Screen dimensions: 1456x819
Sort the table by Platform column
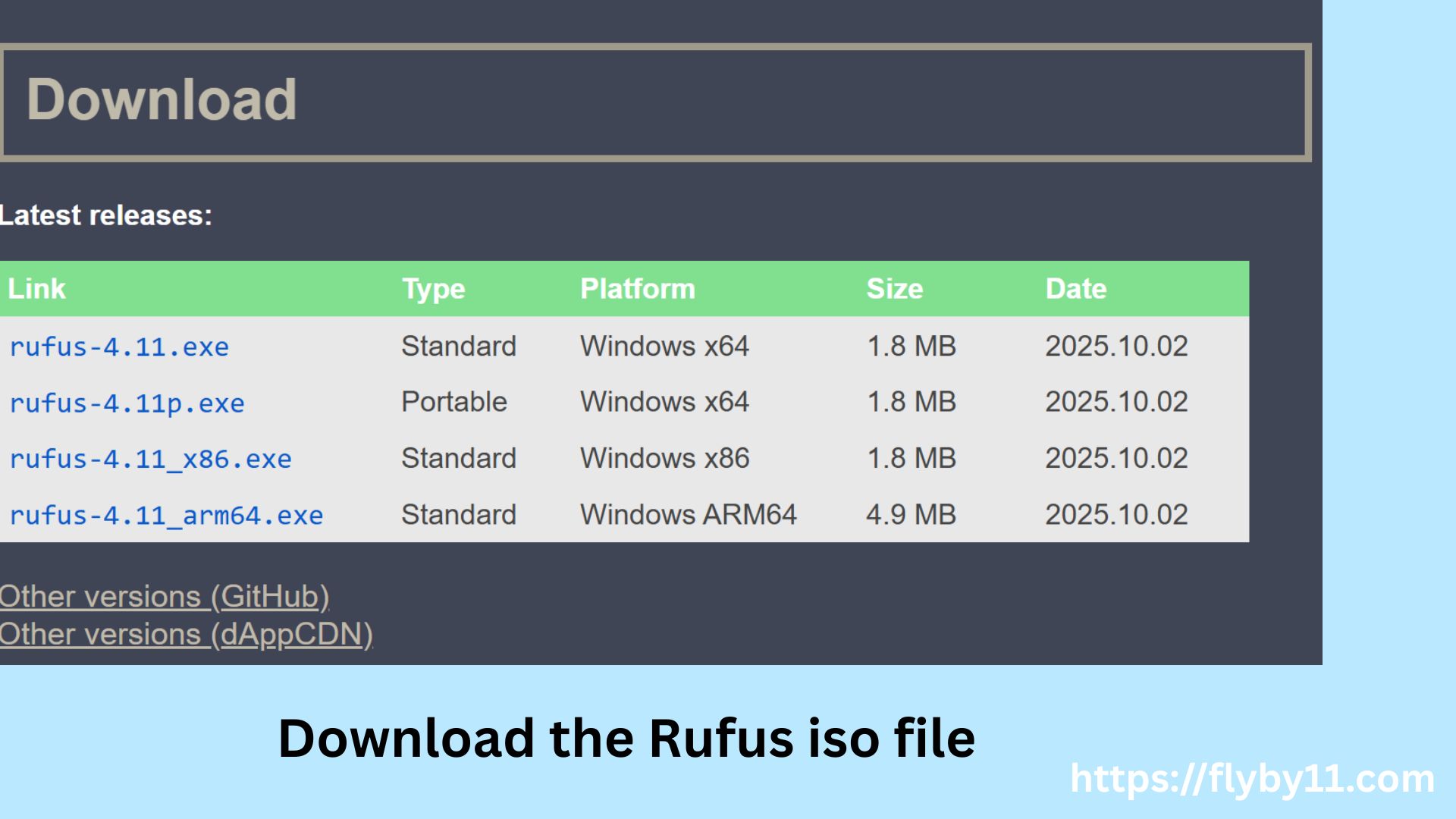click(x=638, y=288)
